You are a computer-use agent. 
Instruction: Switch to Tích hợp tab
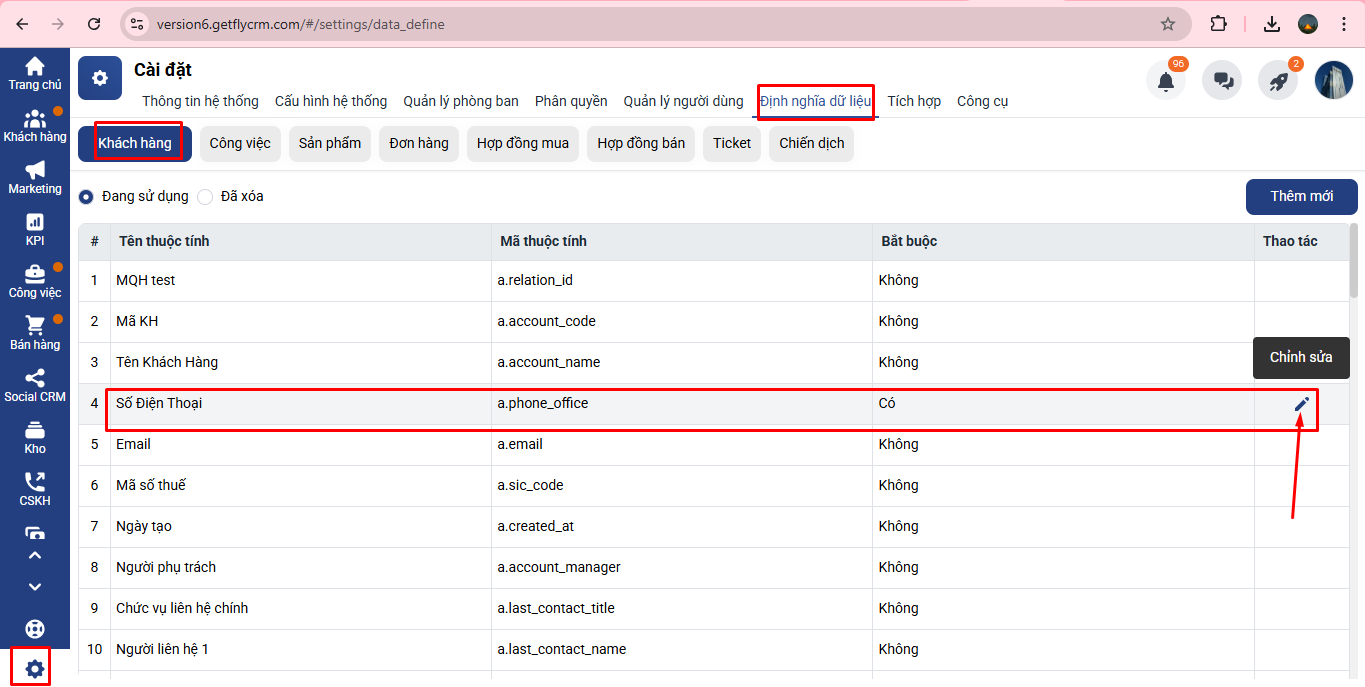pyautogui.click(x=914, y=101)
